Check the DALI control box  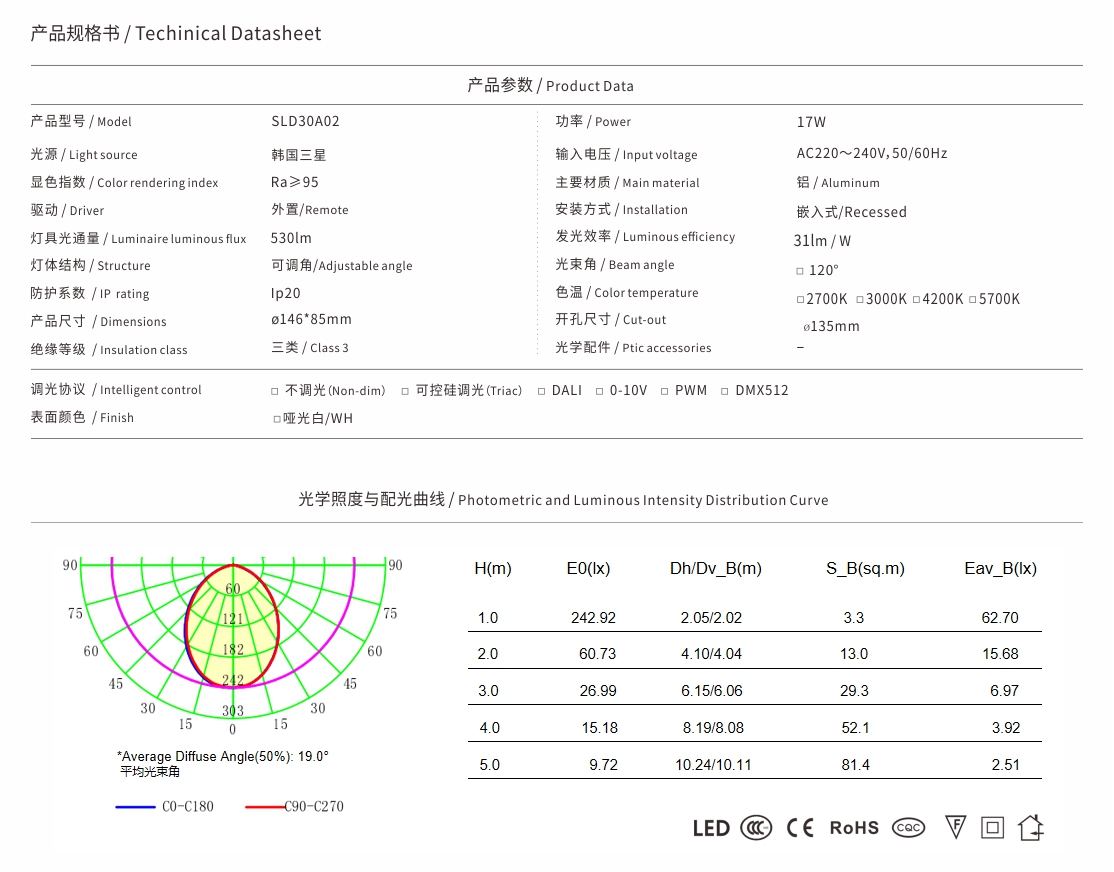[x=541, y=392]
